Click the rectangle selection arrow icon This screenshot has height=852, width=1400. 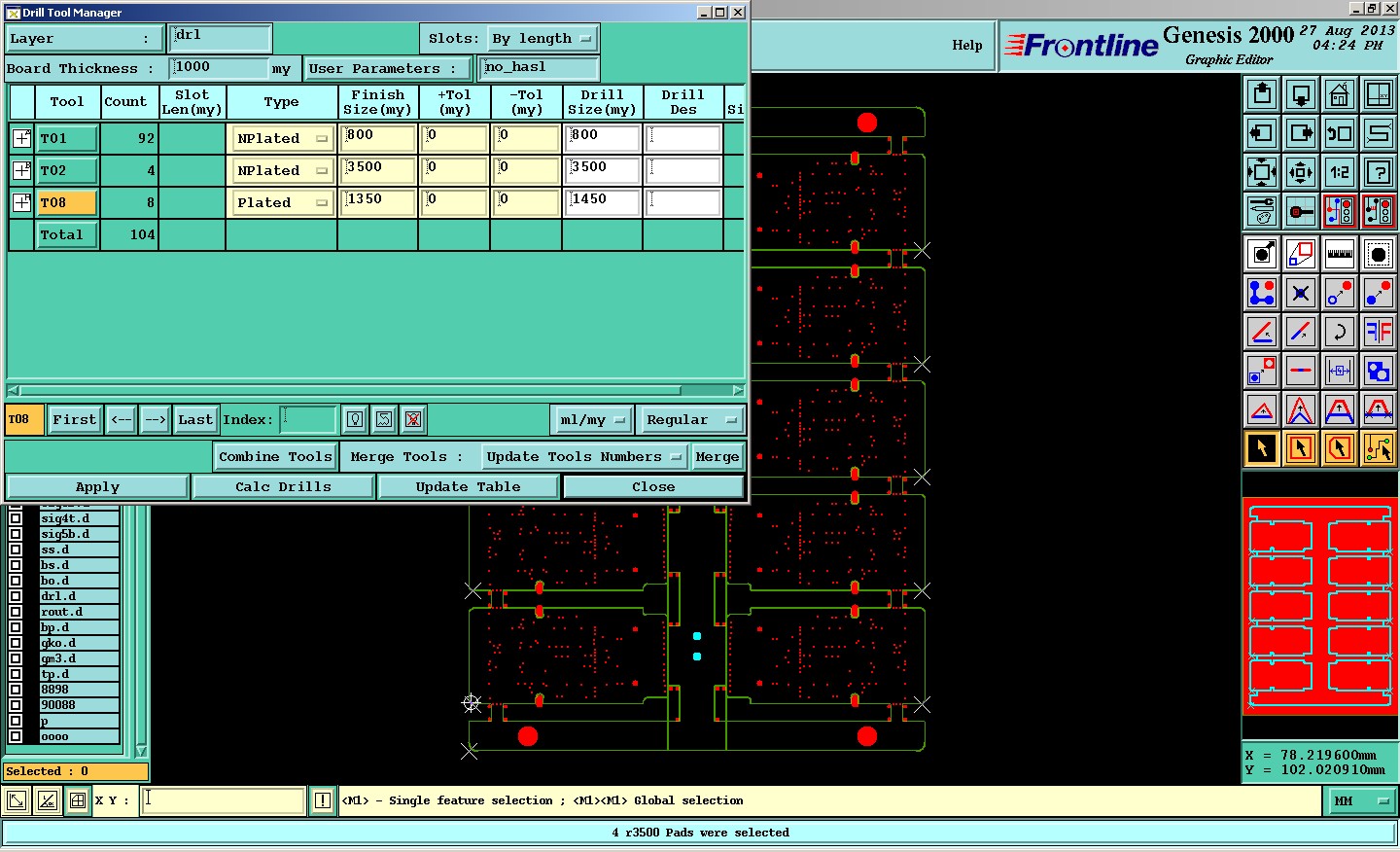(x=1301, y=448)
